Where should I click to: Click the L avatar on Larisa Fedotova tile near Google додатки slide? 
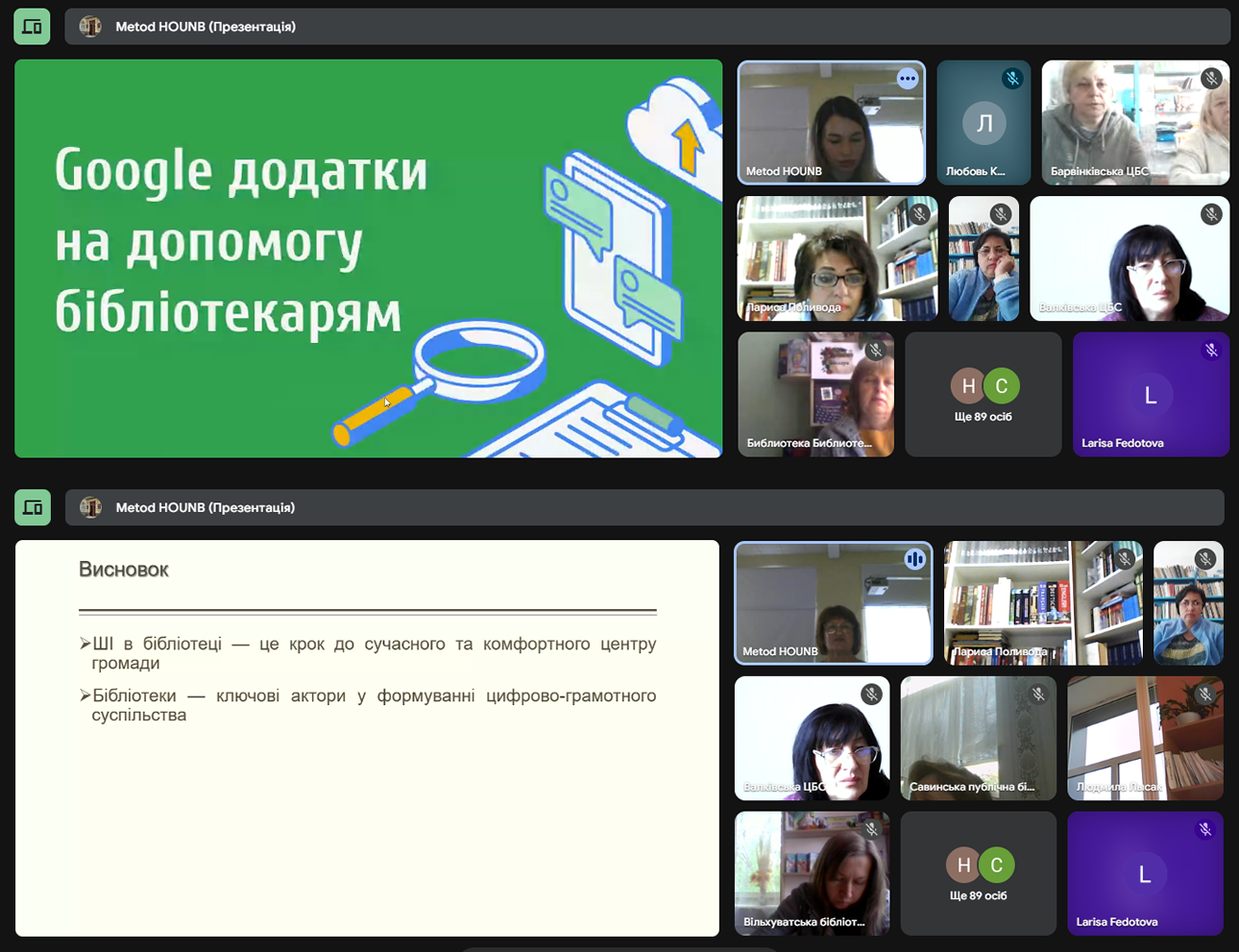point(1151,395)
